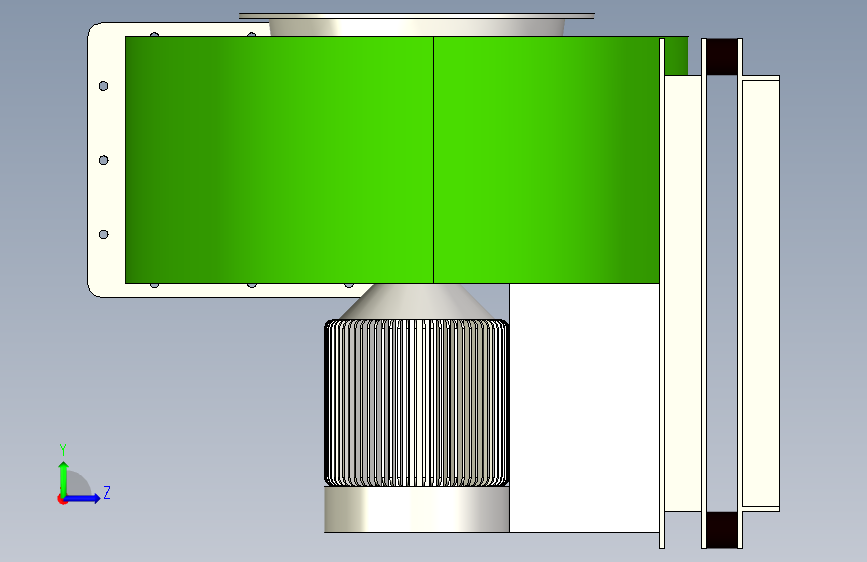
Task: Select the white support plate beside the motor
Action: click(584, 408)
